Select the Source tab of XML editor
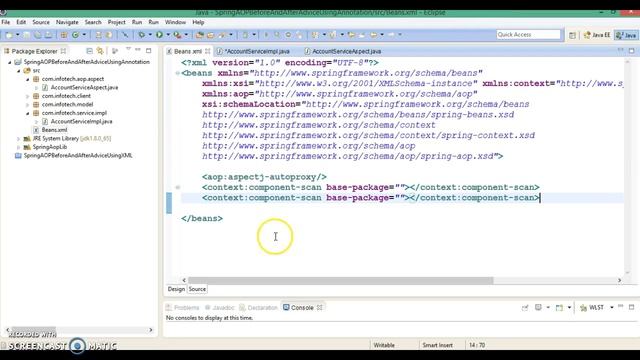Viewport: 640px width, 360px height. [x=197, y=289]
